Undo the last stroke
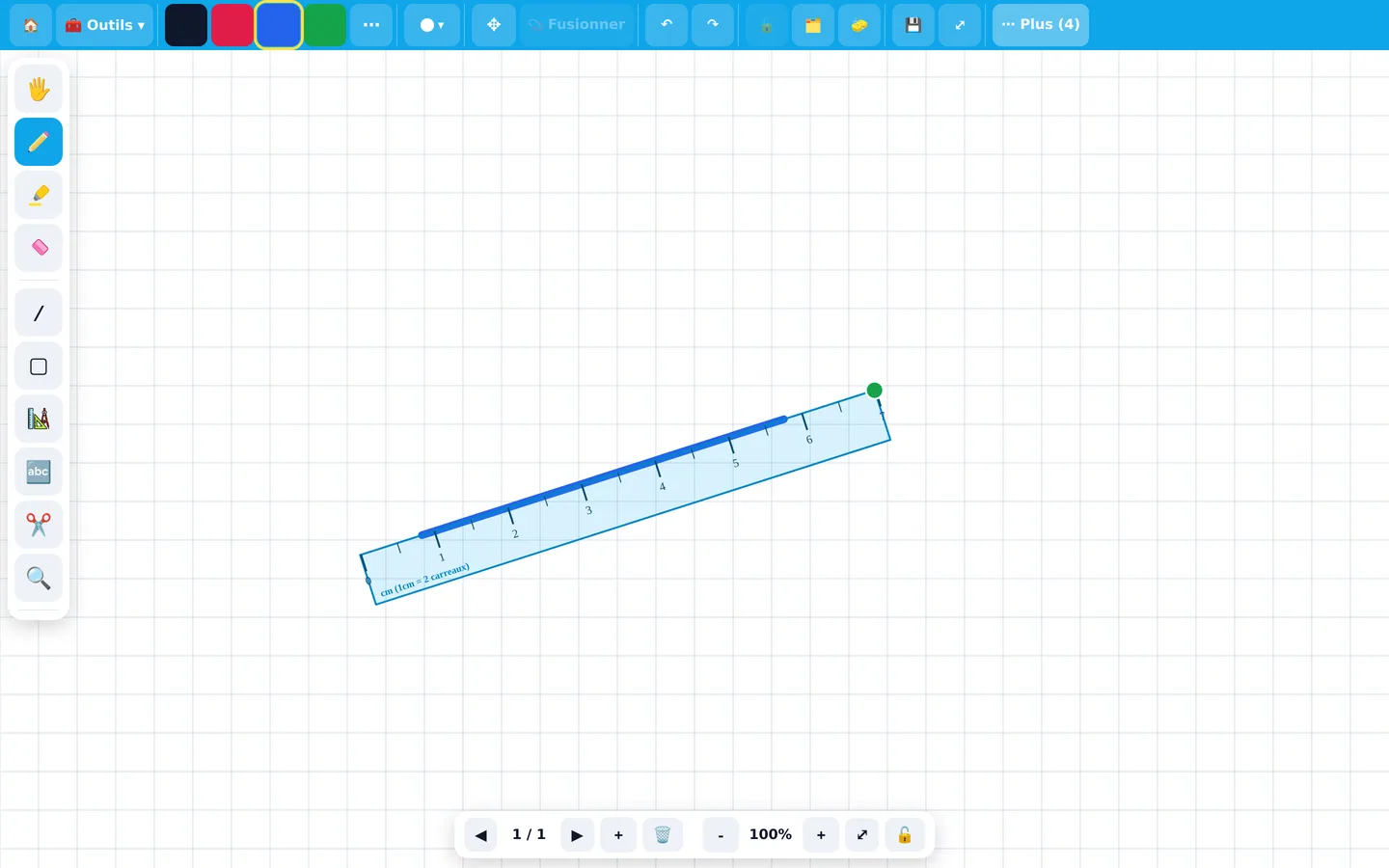The image size is (1389, 868). click(x=667, y=25)
